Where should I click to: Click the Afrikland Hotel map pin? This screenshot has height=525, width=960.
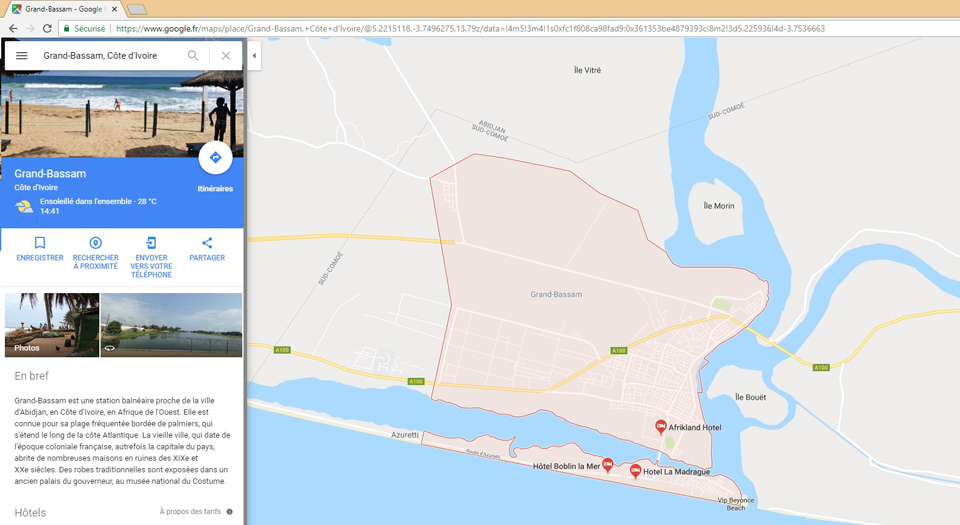661,426
